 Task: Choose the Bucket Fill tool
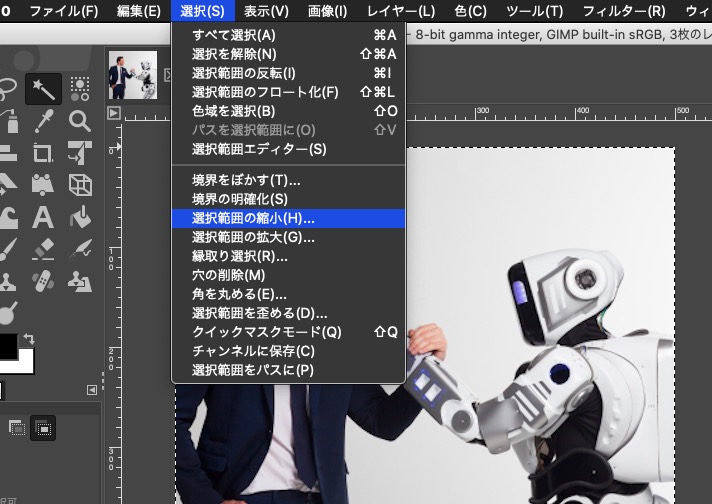[x=80, y=217]
